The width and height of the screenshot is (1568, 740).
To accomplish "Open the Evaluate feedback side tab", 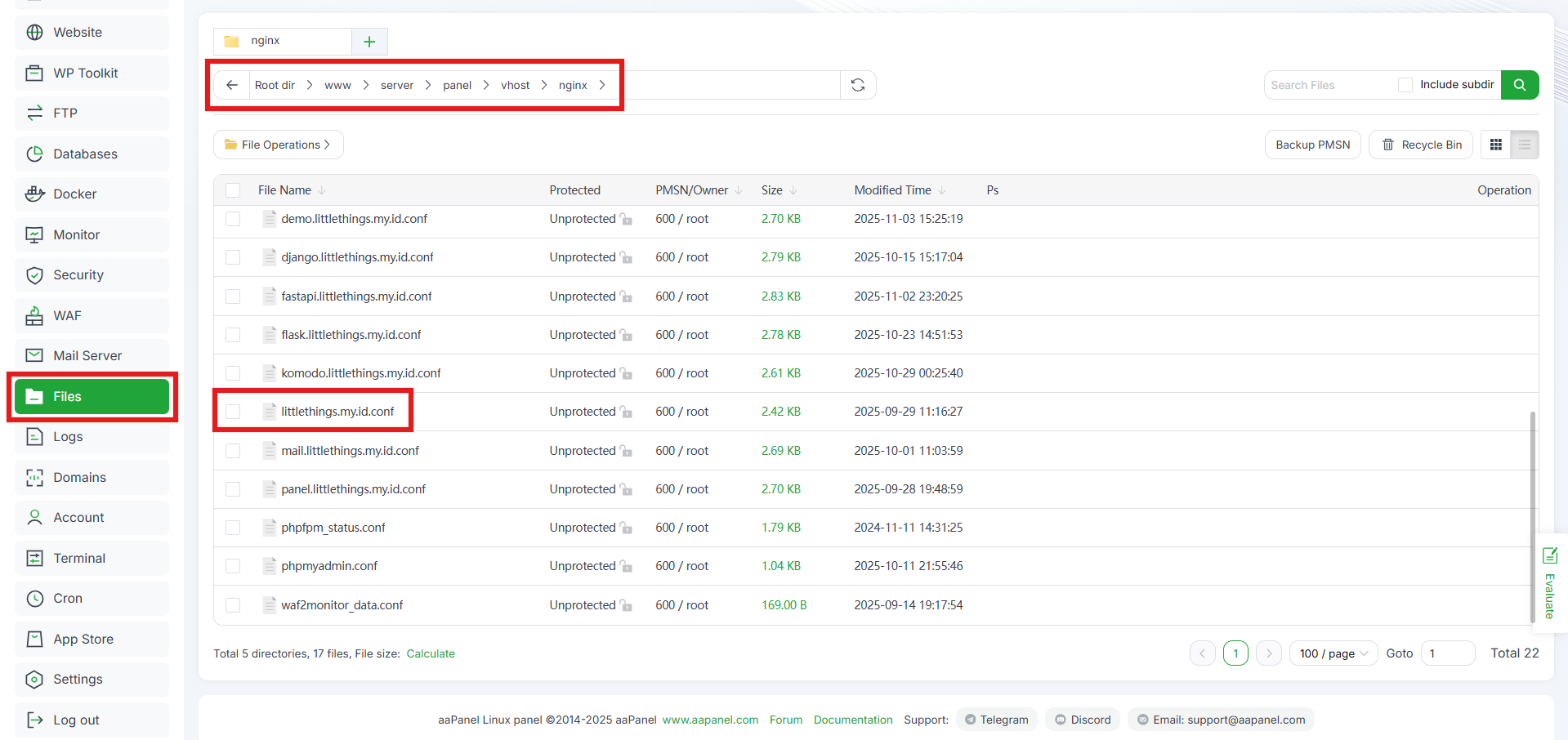I will tap(1550, 583).
